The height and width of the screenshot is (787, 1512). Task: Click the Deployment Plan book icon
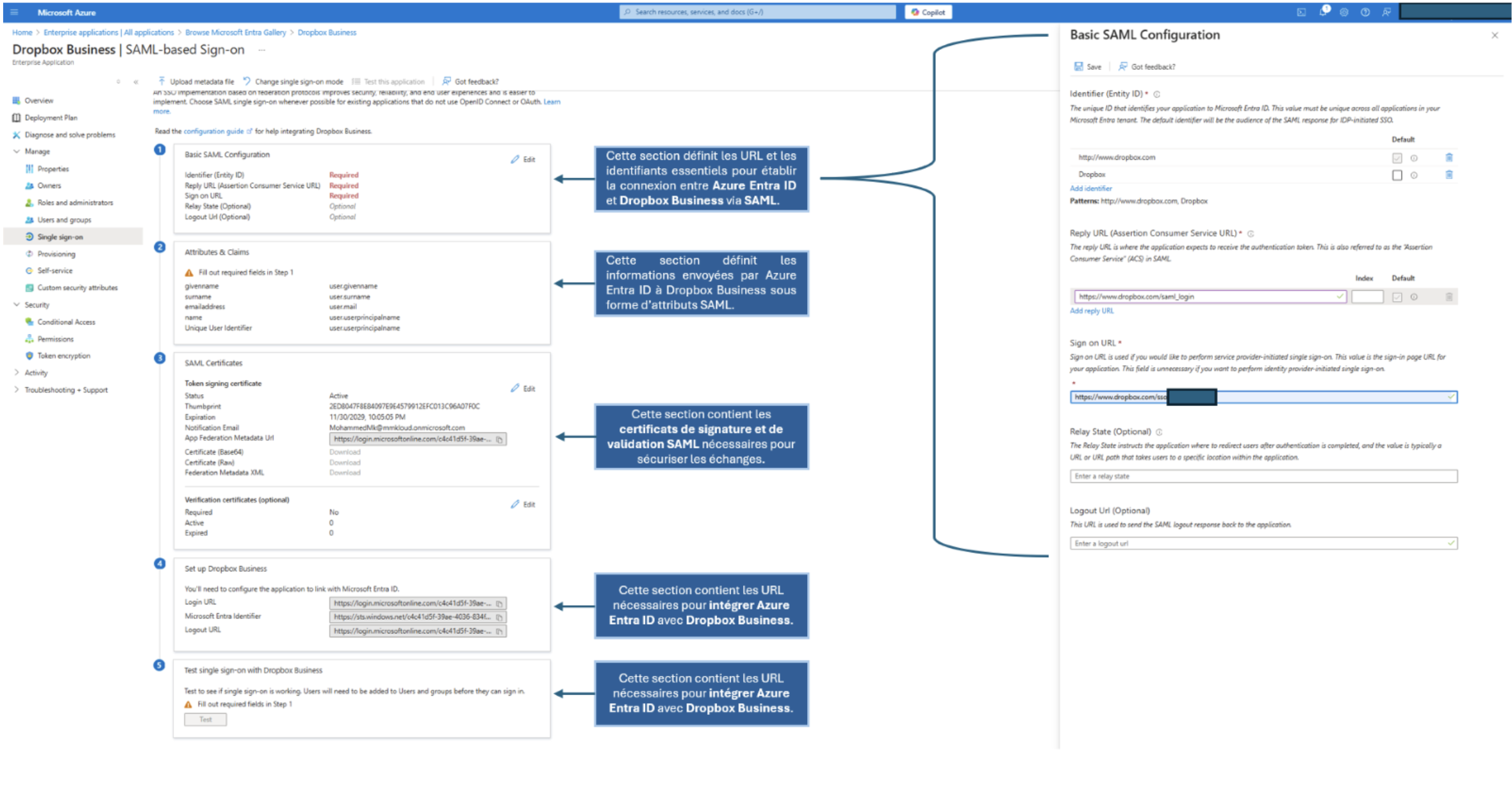pyautogui.click(x=17, y=118)
